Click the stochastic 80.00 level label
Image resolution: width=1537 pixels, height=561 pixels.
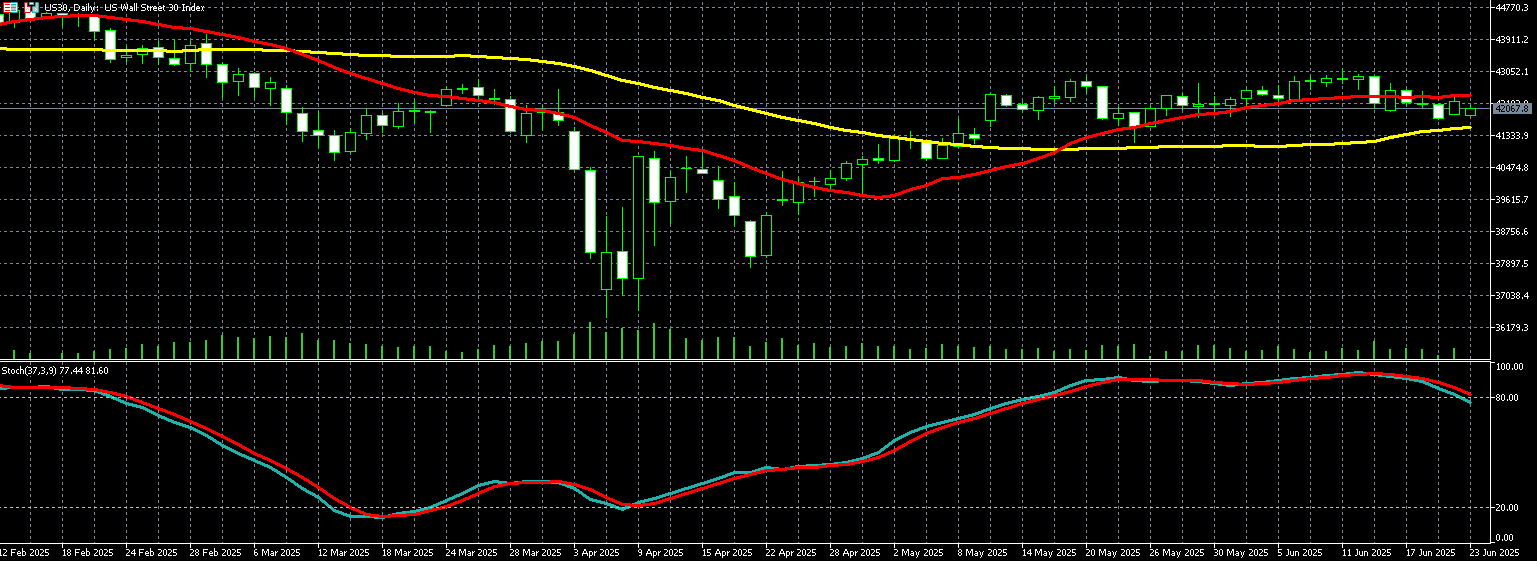(1508, 398)
